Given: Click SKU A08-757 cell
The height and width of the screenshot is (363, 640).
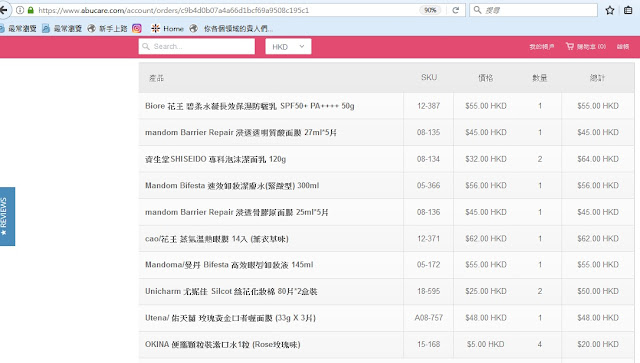Looking at the screenshot, I should coord(429,318).
